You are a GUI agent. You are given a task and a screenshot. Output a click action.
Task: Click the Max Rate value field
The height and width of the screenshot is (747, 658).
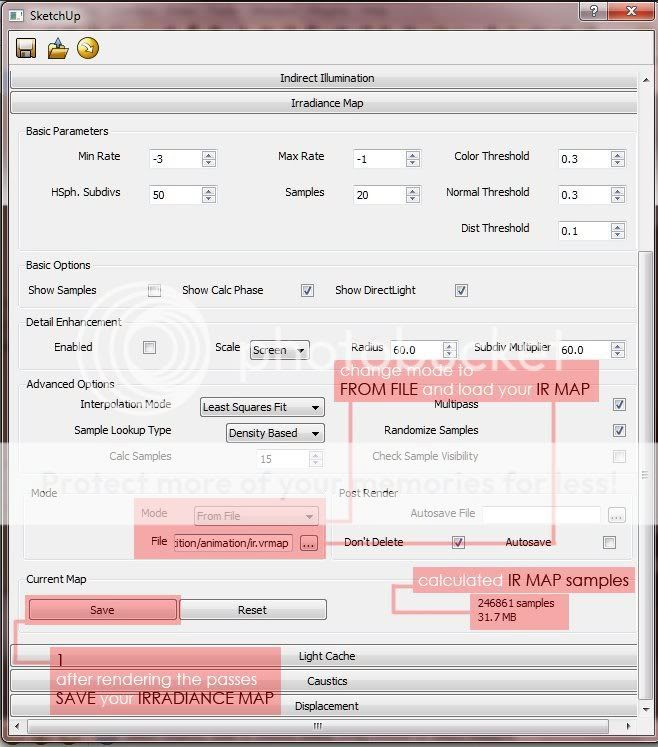click(x=379, y=159)
